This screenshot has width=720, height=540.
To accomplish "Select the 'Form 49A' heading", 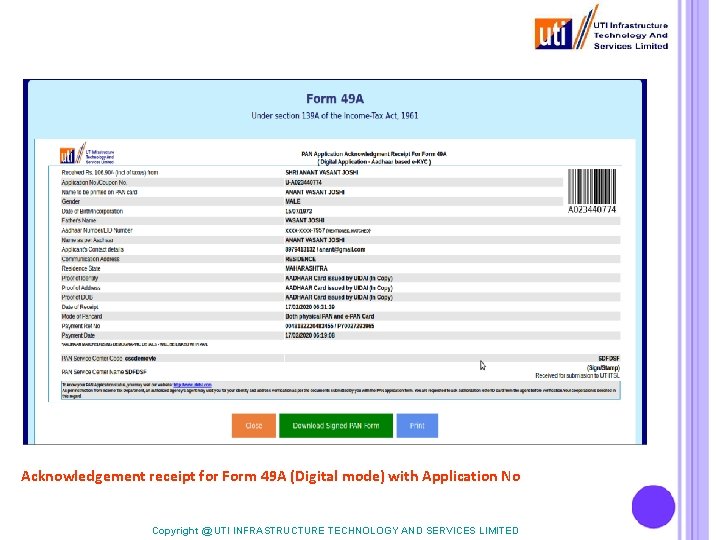I will click(x=335, y=99).
